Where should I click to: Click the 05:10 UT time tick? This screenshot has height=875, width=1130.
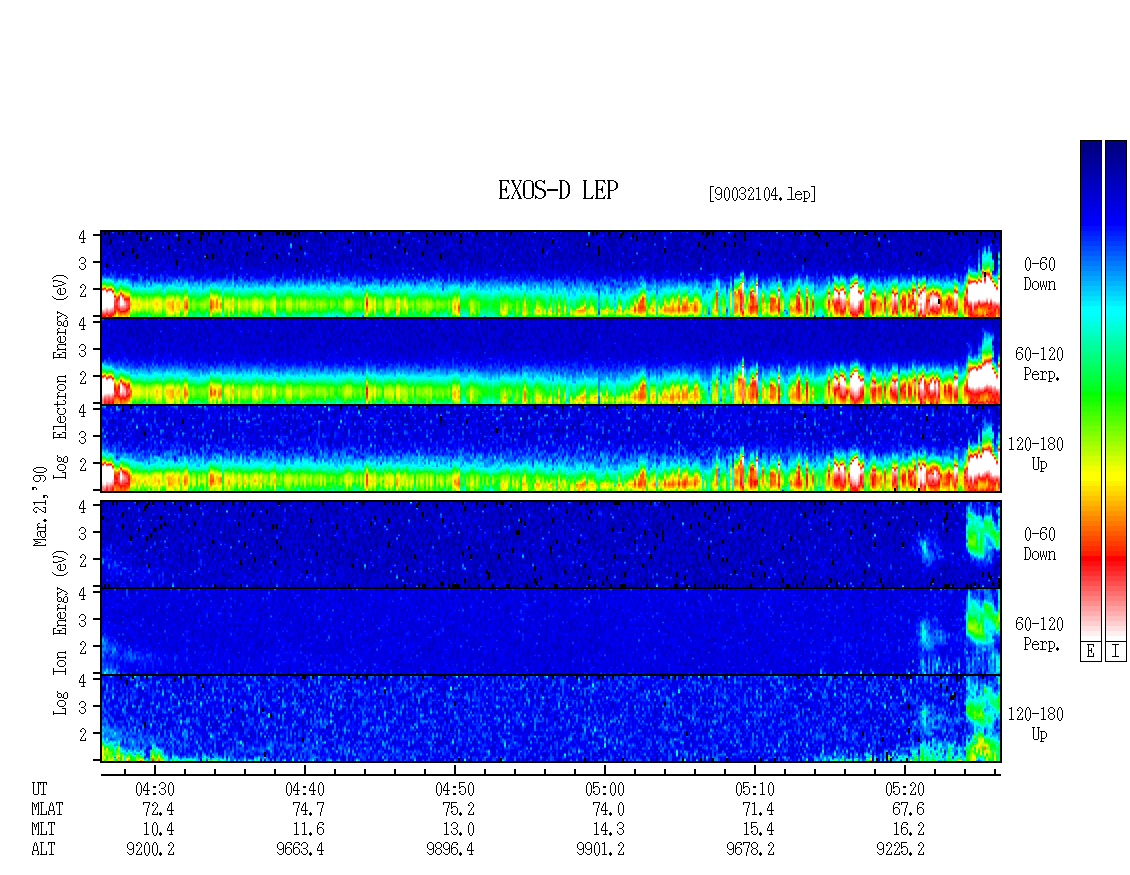[x=754, y=789]
